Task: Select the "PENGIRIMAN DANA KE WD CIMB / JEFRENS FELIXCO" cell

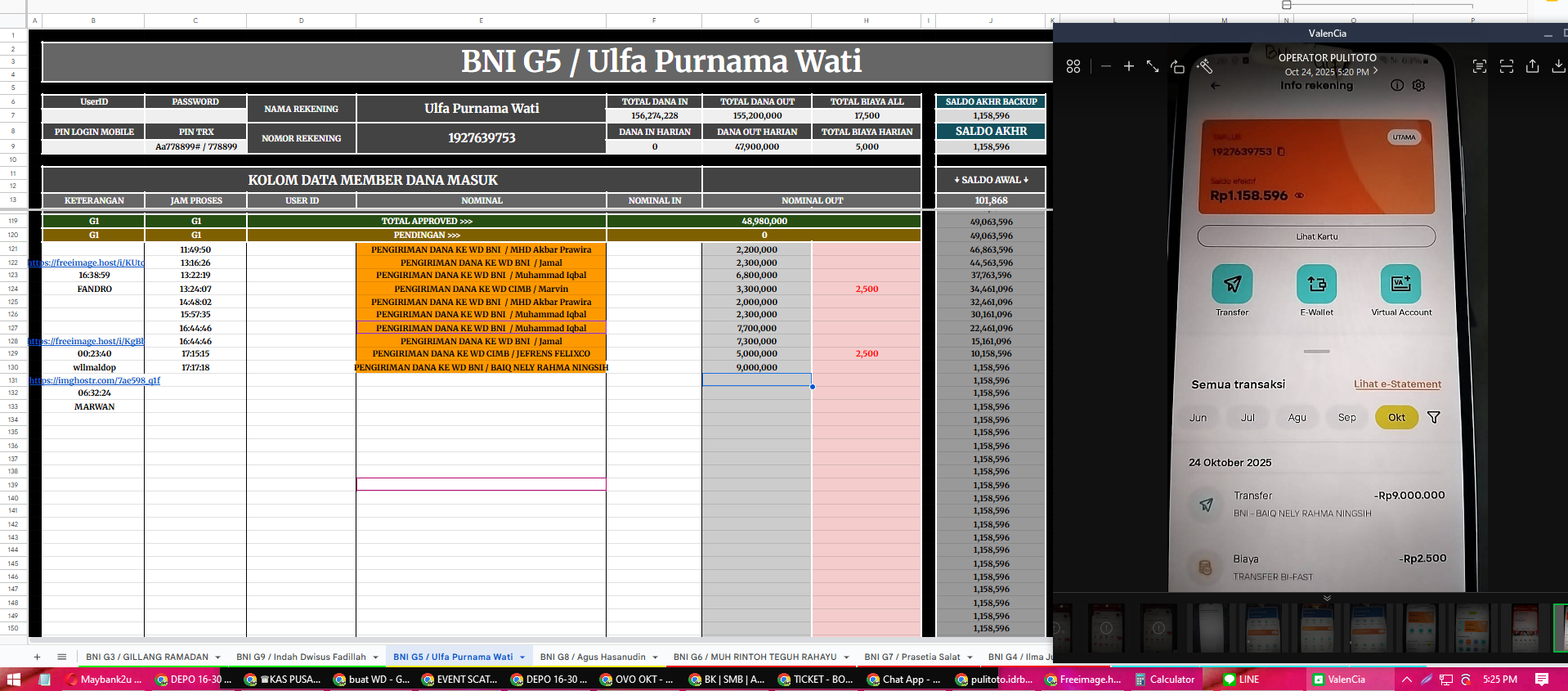Action: [x=482, y=354]
